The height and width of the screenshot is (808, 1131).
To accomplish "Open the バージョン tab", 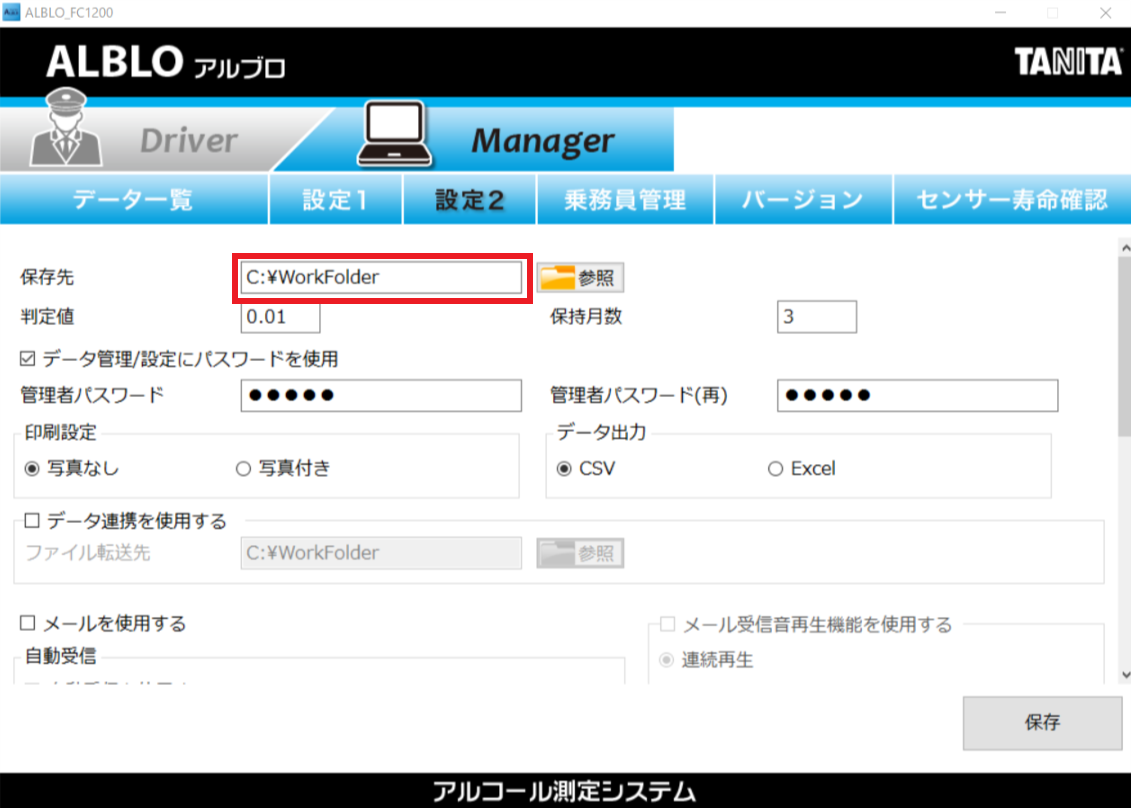I will coord(802,199).
